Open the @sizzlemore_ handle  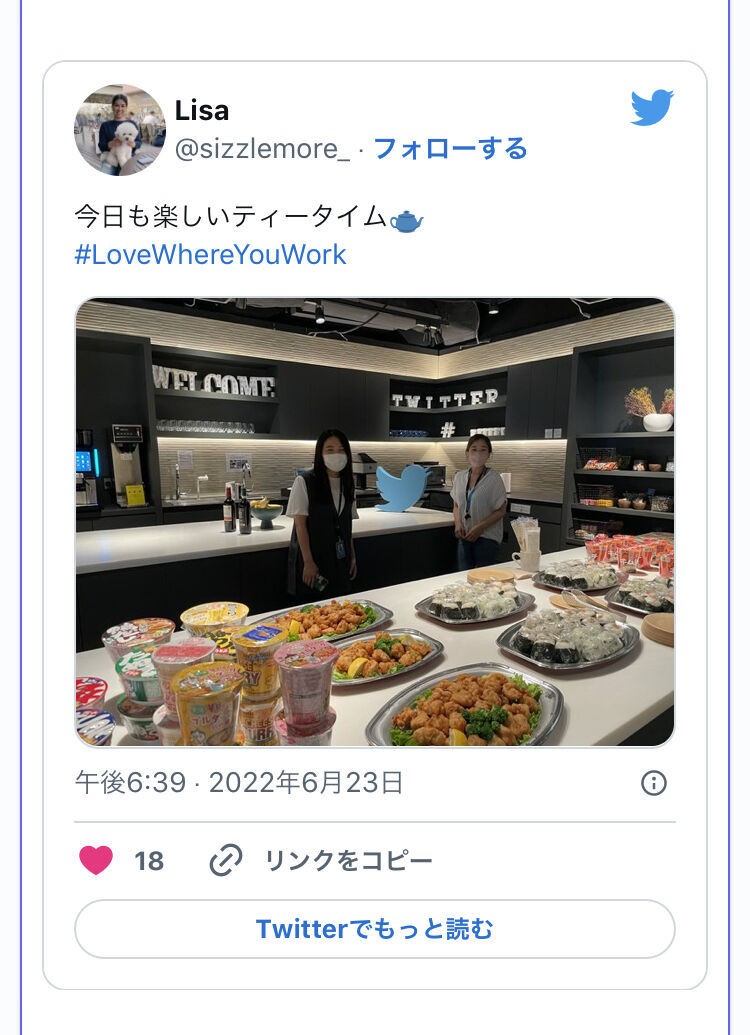tap(262, 149)
